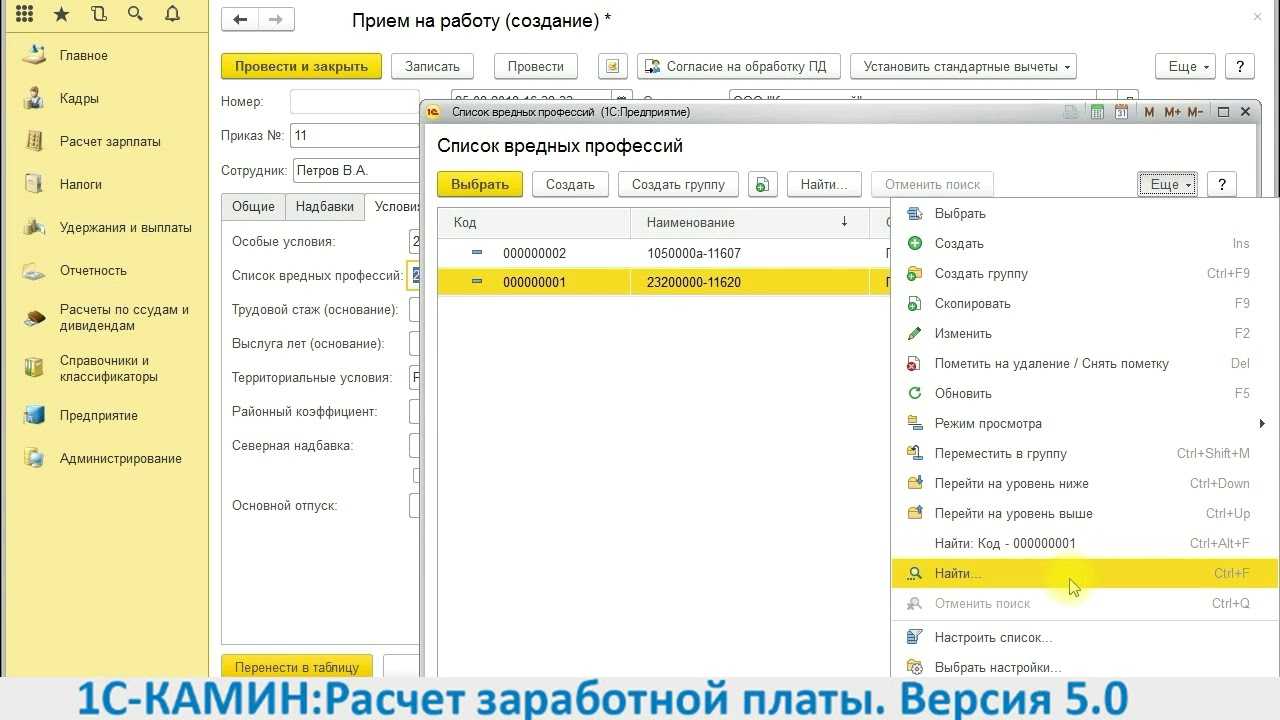
Task: Toggle sort on the Наименование column header
Action: pos(747,222)
